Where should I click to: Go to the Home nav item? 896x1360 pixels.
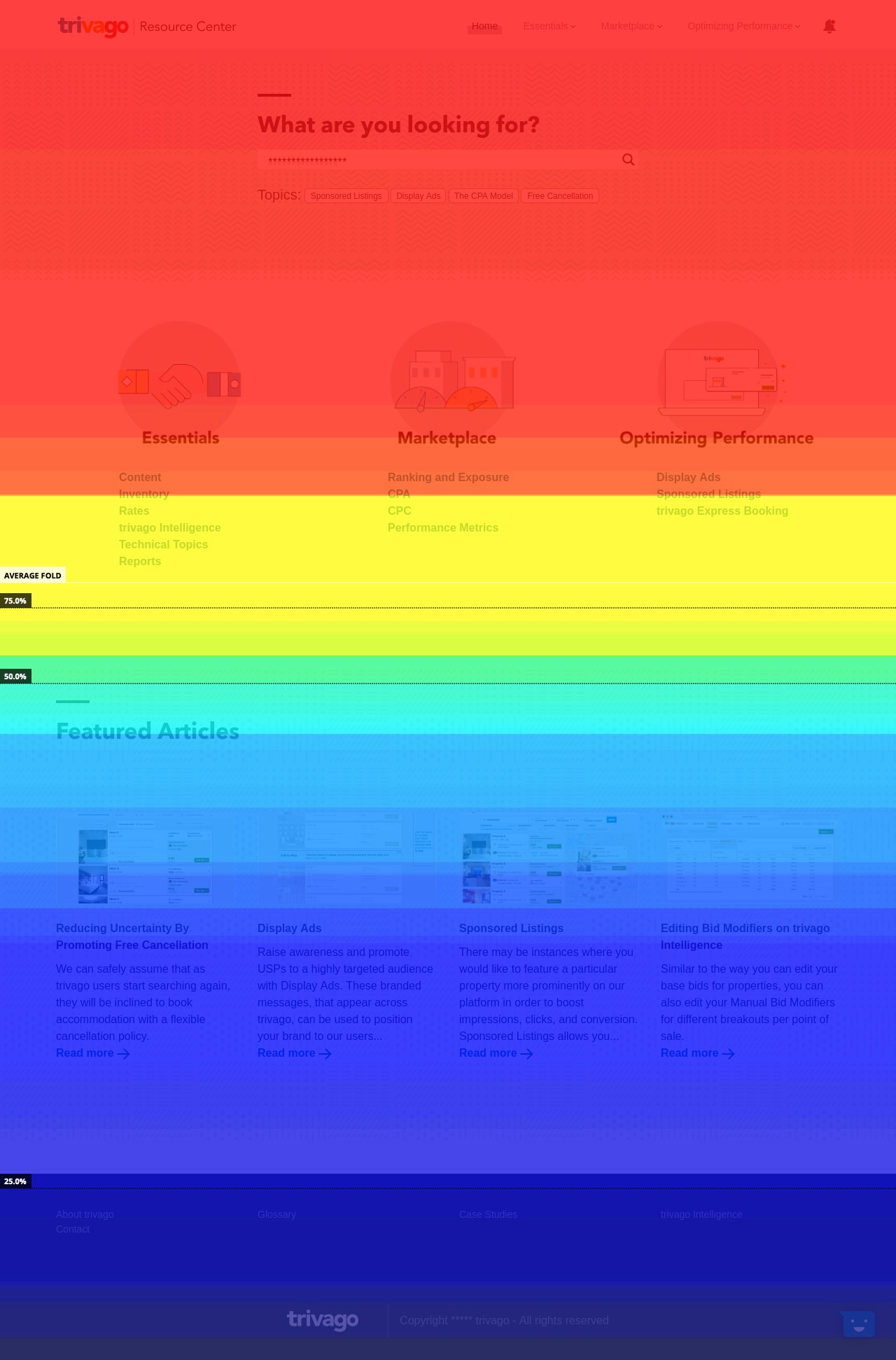(x=484, y=26)
